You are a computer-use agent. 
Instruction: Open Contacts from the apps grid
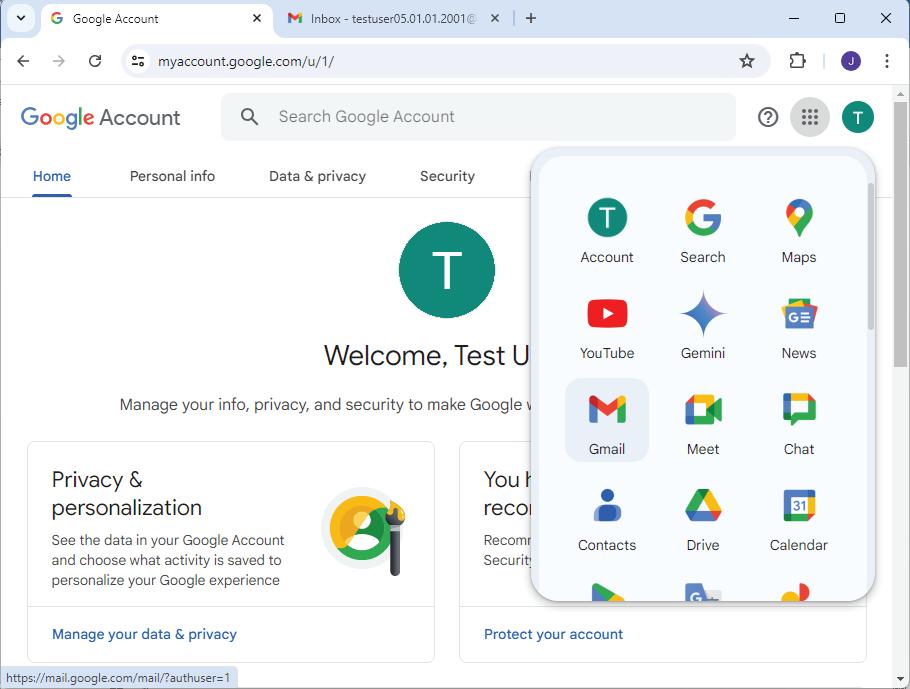tap(606, 518)
